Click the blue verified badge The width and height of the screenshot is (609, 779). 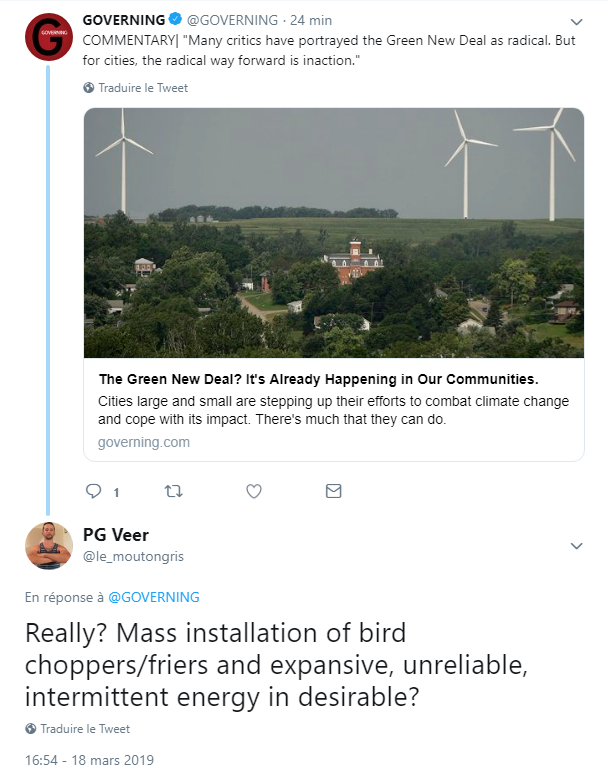point(175,19)
